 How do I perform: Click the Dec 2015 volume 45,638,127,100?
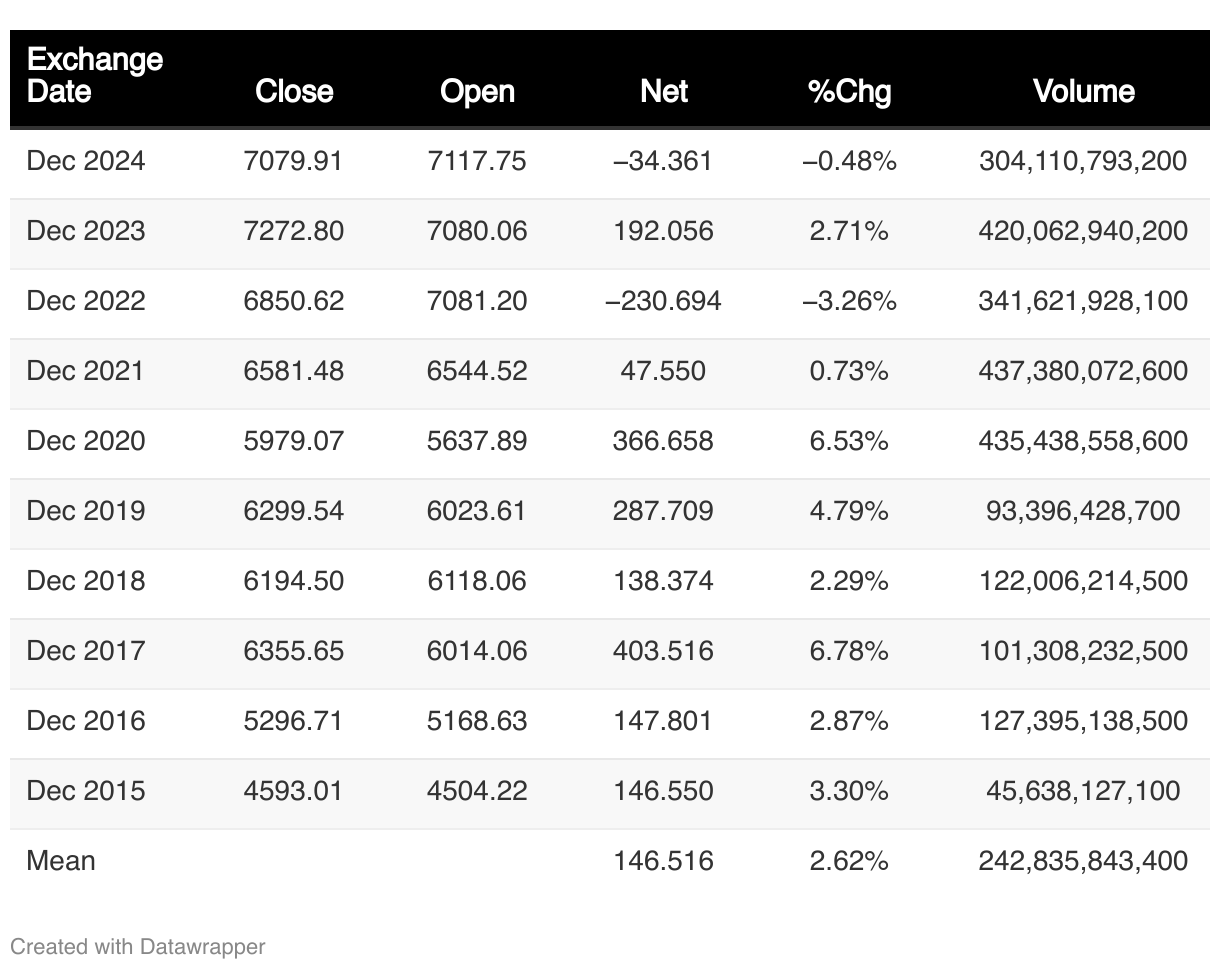pos(1083,791)
